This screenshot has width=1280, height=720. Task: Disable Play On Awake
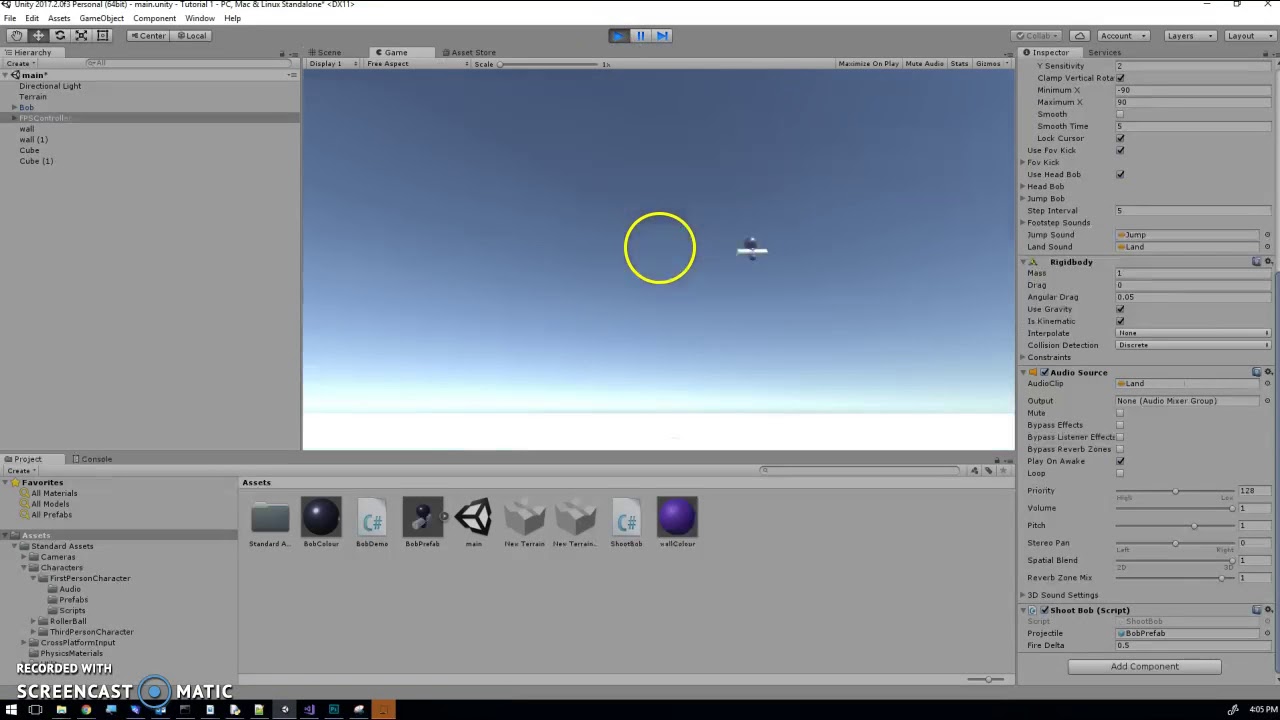tap(1120, 461)
